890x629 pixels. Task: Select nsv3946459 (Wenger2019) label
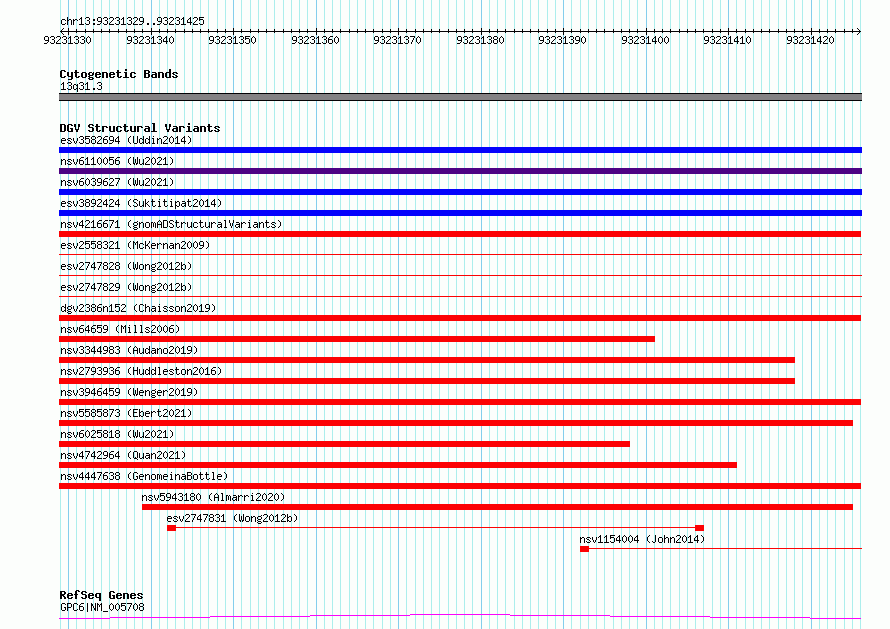coord(129,392)
